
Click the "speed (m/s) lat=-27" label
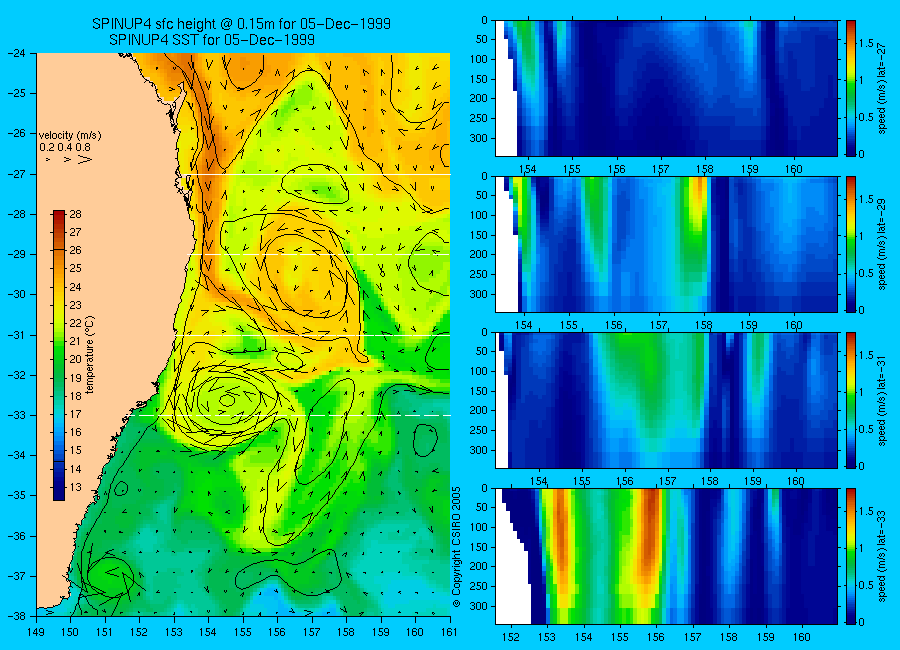coord(883,88)
